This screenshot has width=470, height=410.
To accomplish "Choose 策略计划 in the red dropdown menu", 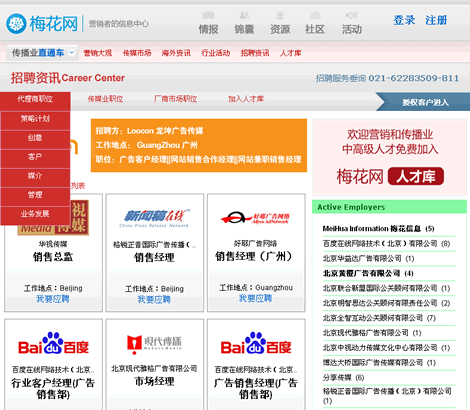I will (35, 119).
